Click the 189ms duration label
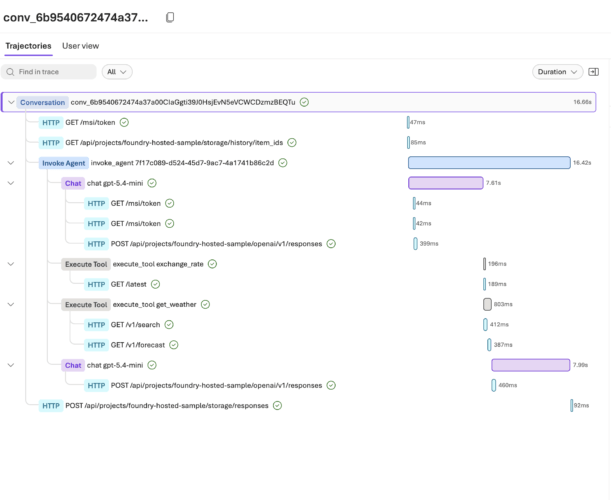The image size is (611, 500). click(x=497, y=284)
